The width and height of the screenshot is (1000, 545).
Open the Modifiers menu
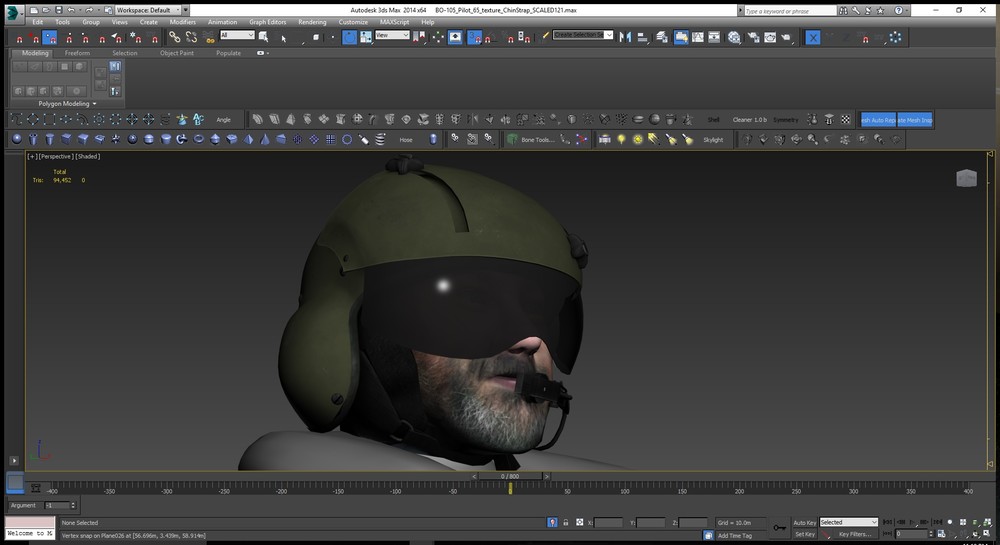click(x=183, y=22)
